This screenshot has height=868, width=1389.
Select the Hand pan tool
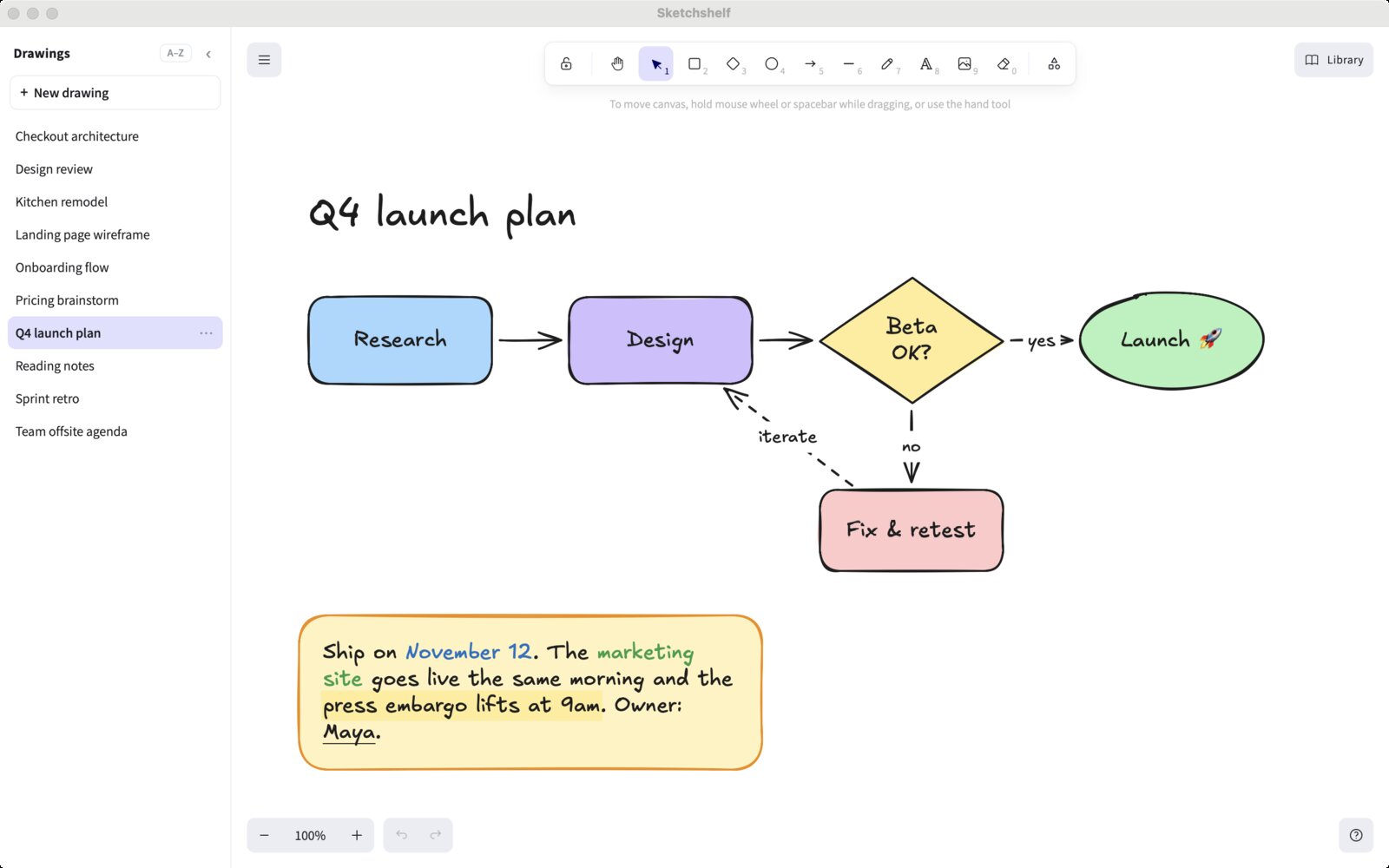pyautogui.click(x=617, y=63)
